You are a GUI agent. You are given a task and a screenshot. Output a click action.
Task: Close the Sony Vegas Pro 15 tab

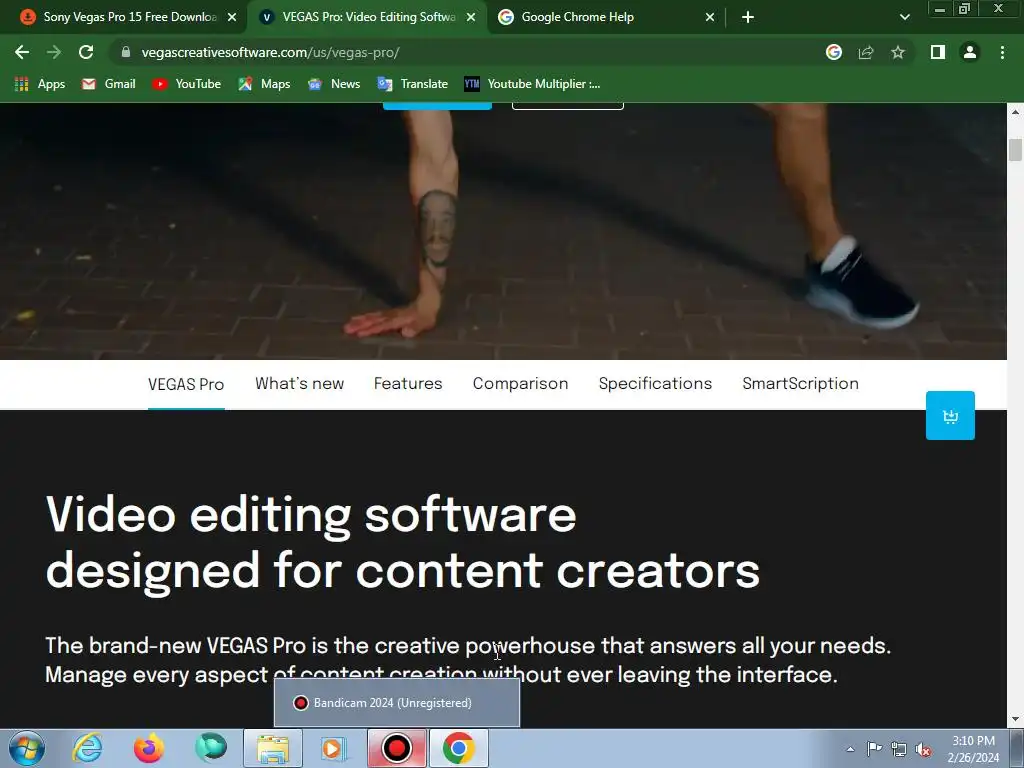point(232,17)
